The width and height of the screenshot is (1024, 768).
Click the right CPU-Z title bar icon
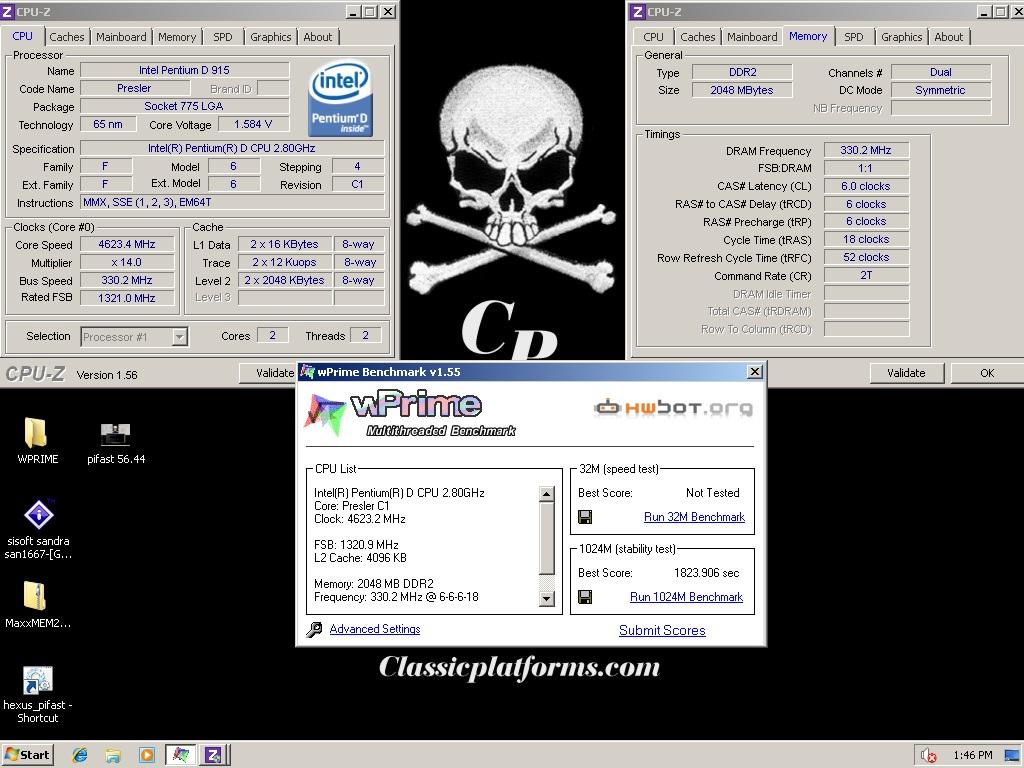click(638, 12)
